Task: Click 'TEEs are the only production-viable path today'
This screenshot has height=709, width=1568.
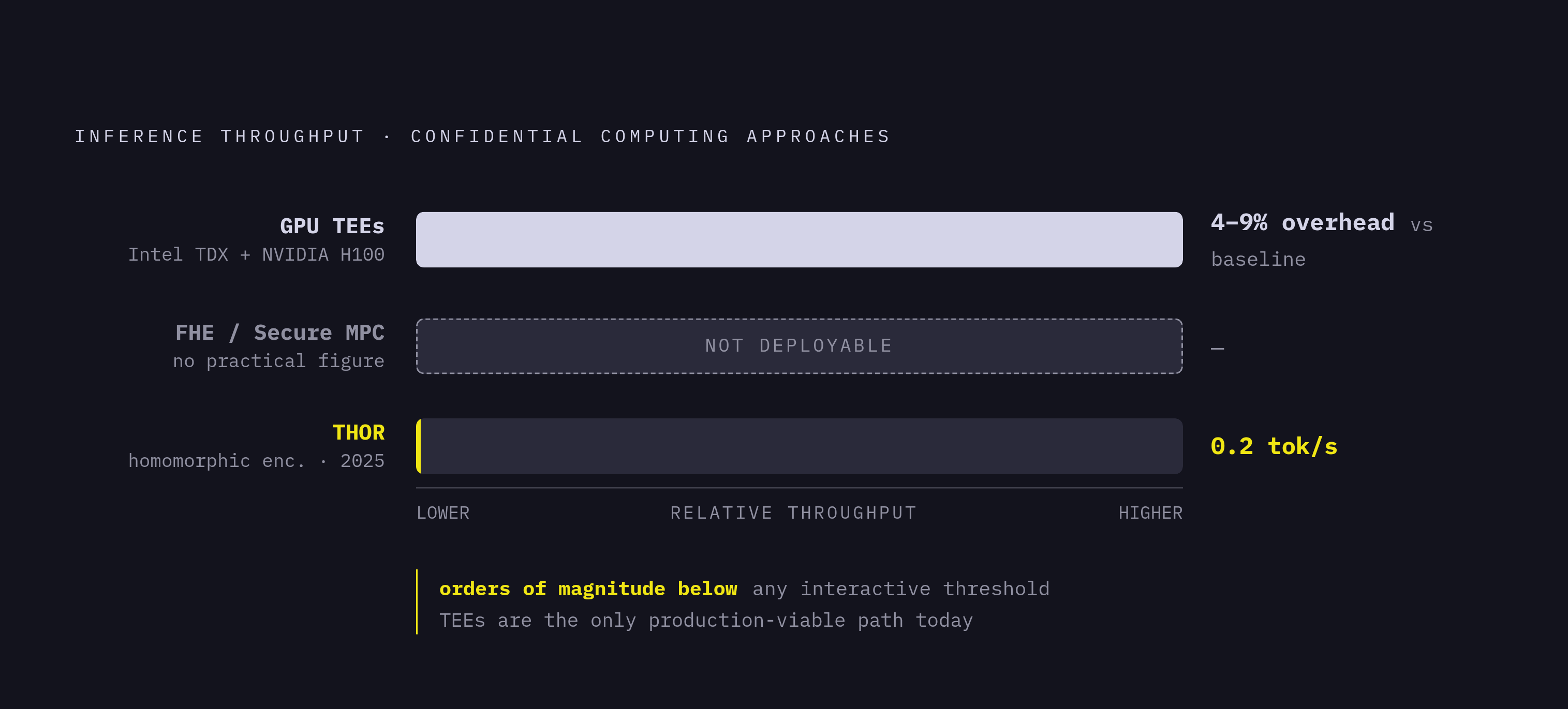Action: point(706,620)
